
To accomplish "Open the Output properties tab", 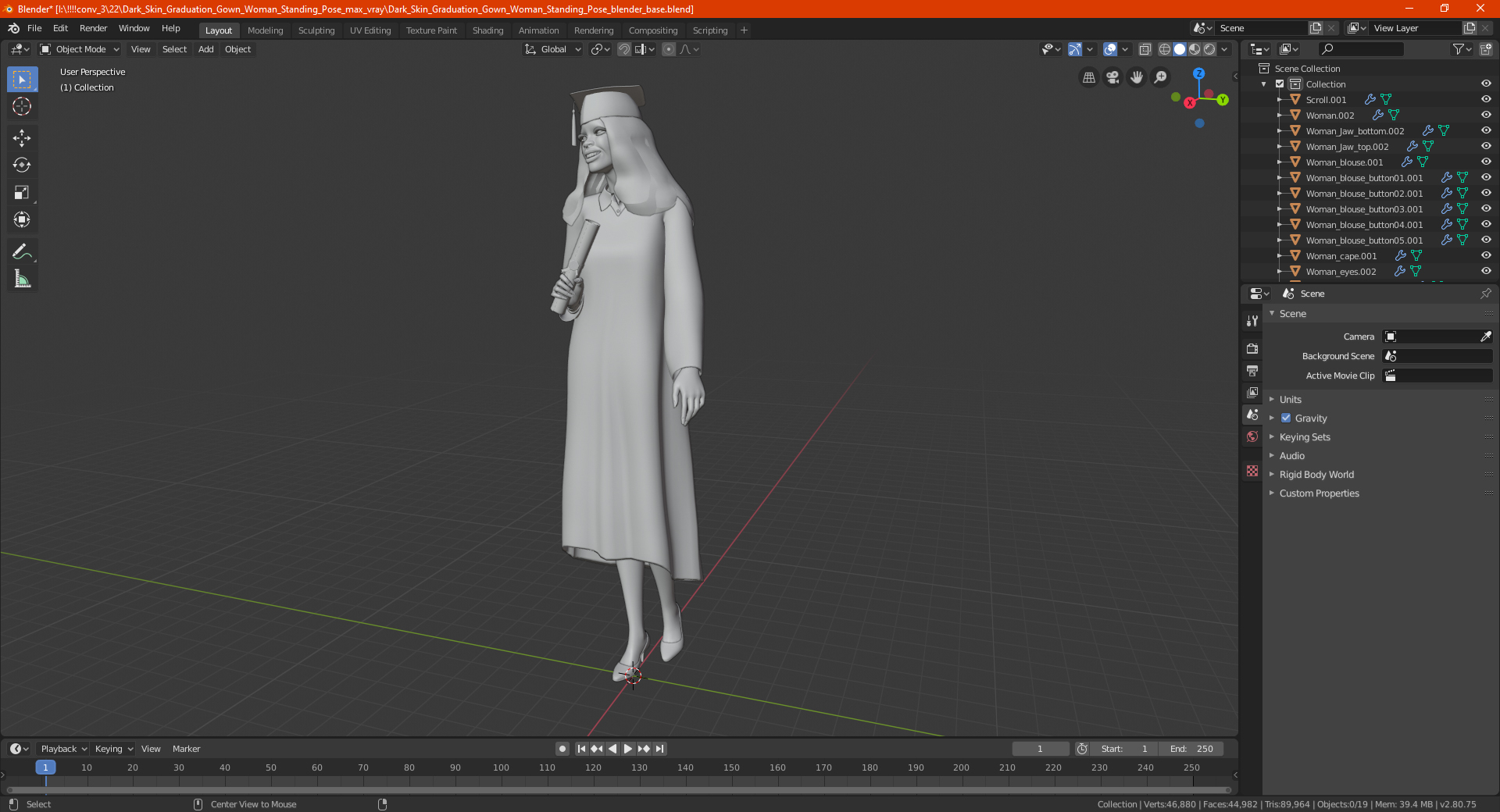I will pos(1252,370).
